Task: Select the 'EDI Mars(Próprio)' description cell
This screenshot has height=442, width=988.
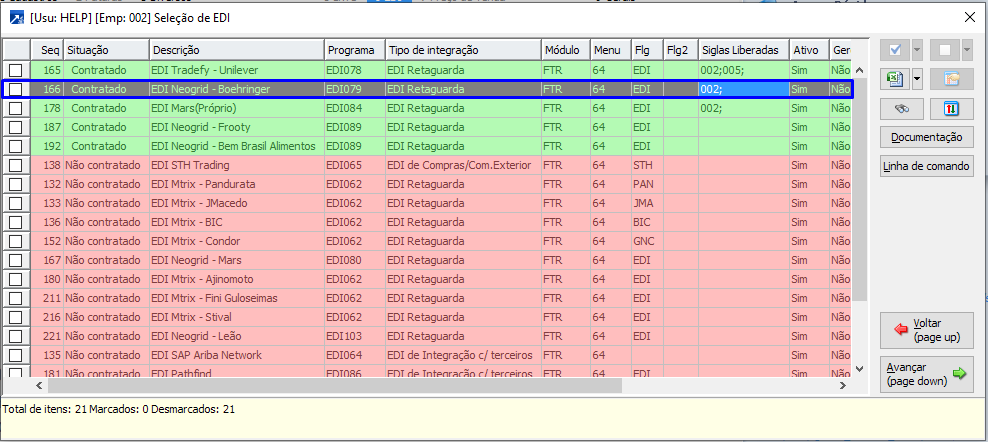Action: (237, 108)
